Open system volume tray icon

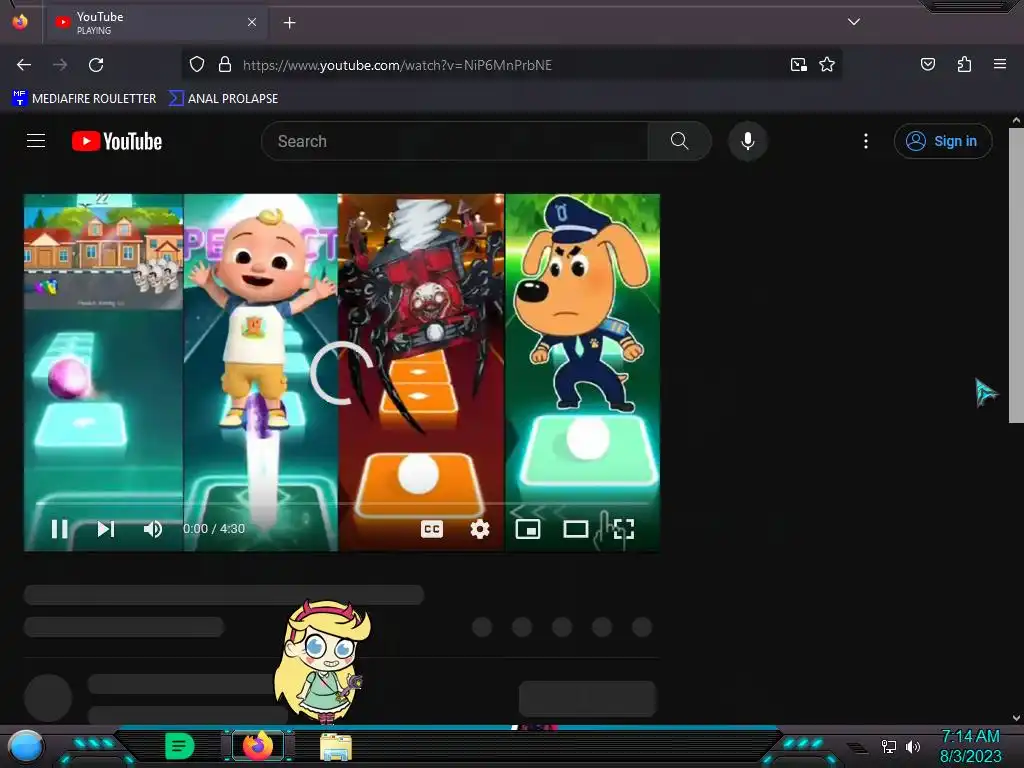coord(913,746)
